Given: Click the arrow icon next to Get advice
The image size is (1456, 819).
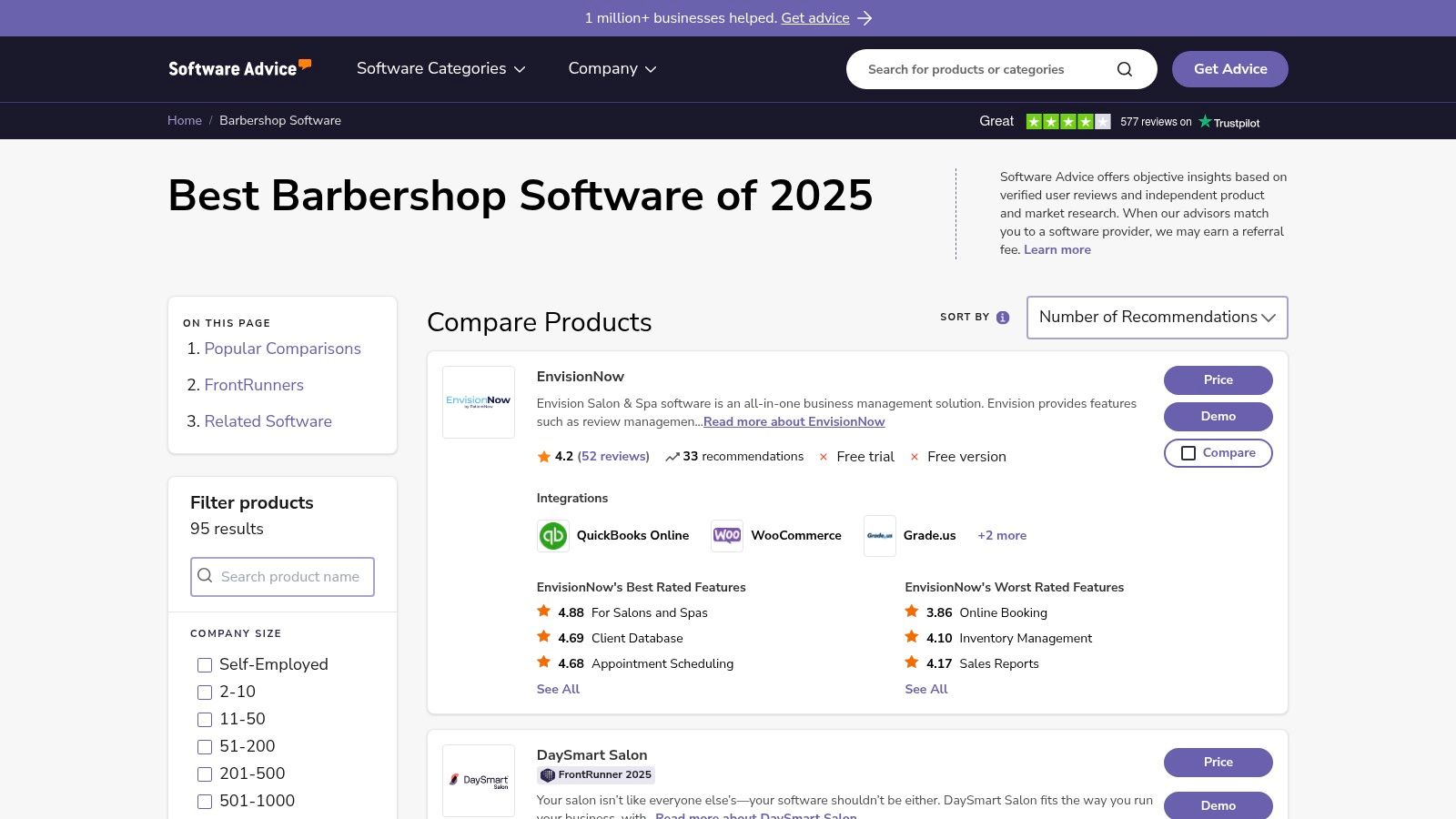Looking at the screenshot, I should (x=864, y=18).
